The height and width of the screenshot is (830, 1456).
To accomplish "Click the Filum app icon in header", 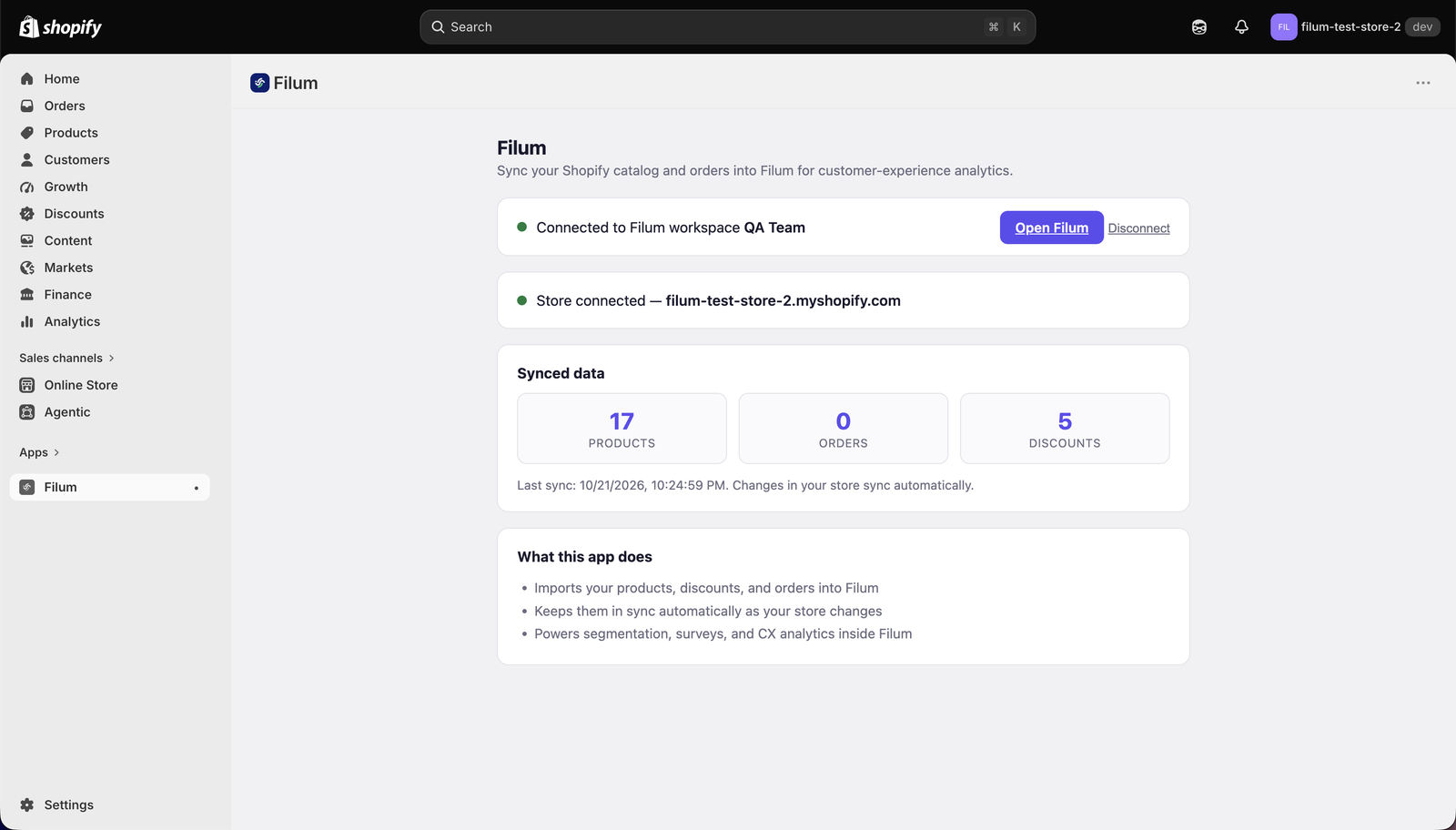I will point(259,83).
